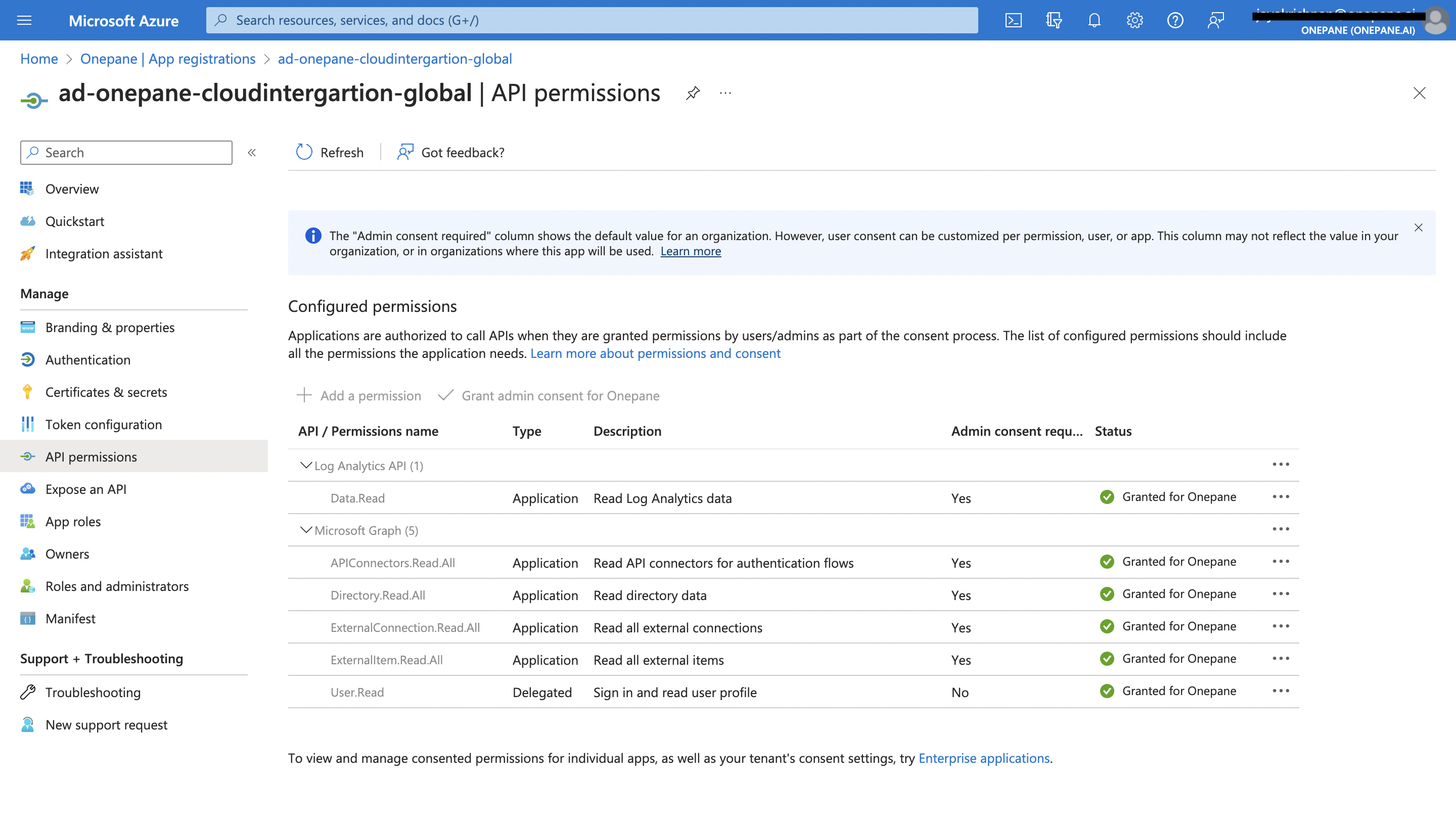Screen dimensions: 1456x824
Task: Click the API / Permissions name header
Action: [368, 431]
